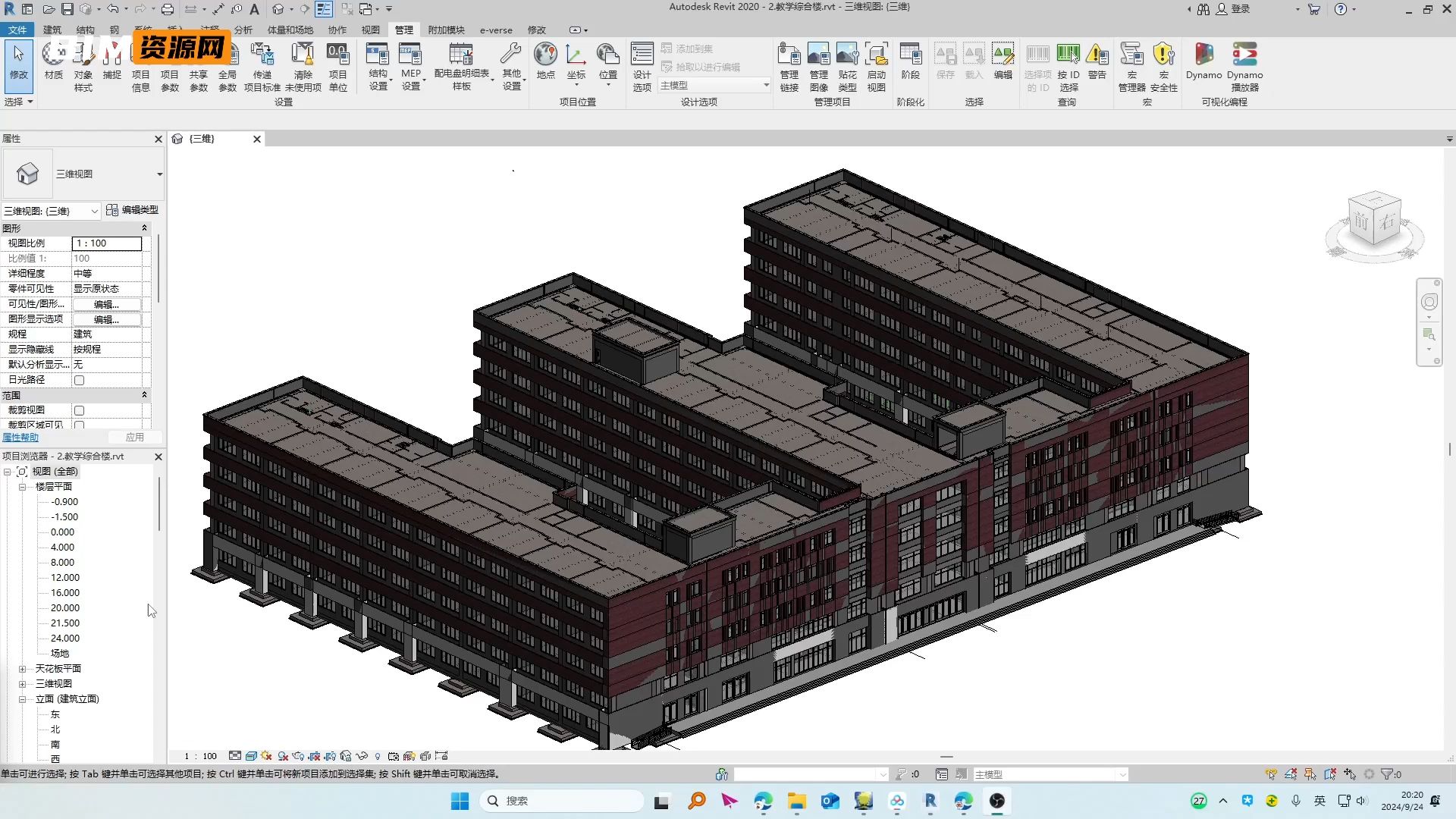
Task: Toggle the 裁剪视图 checkbox
Action: [79, 410]
